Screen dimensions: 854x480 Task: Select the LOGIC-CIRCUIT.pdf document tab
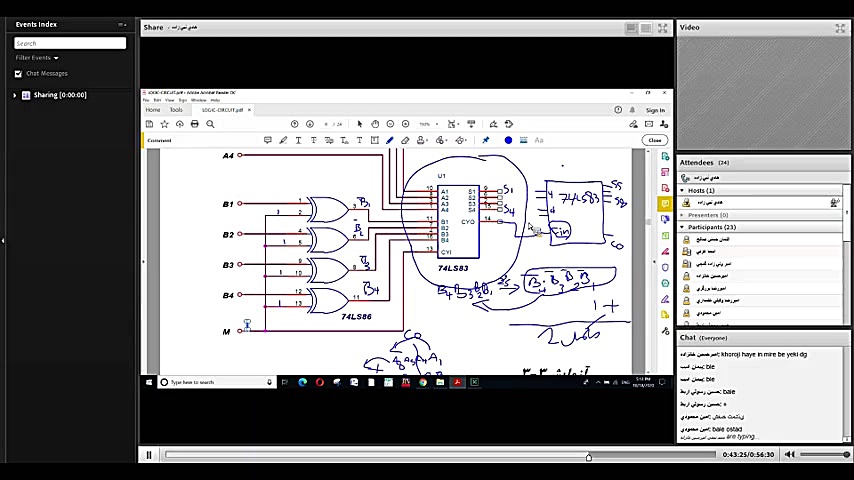[222, 110]
